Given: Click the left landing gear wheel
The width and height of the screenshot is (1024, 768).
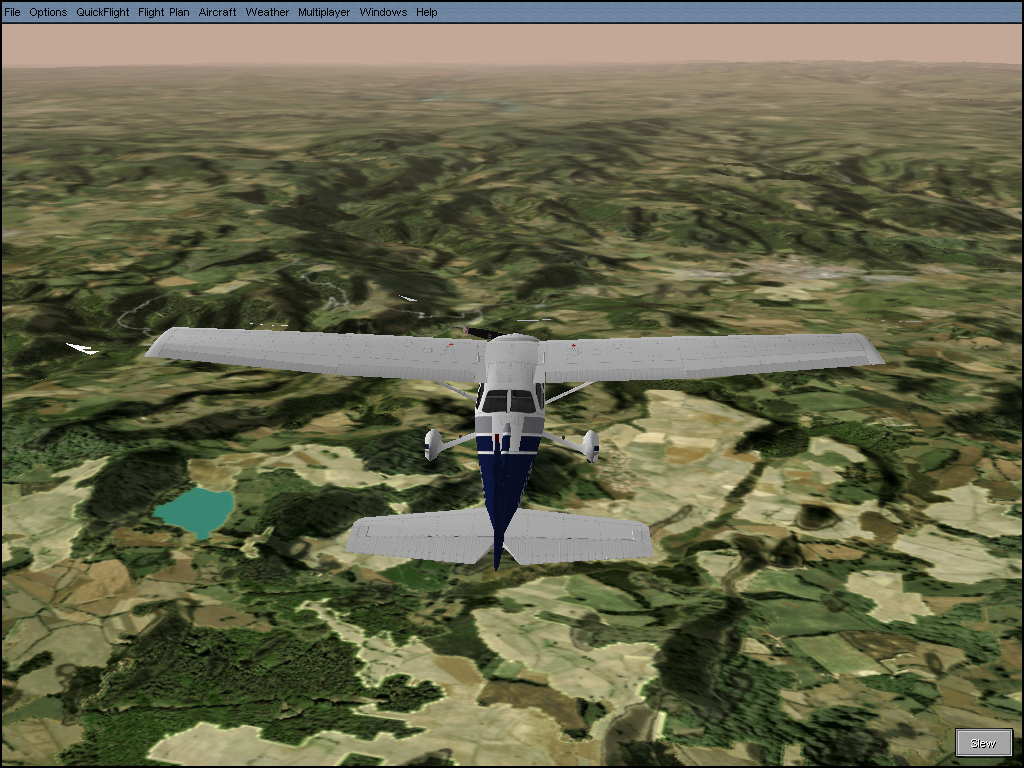Looking at the screenshot, I should pyautogui.click(x=432, y=445).
